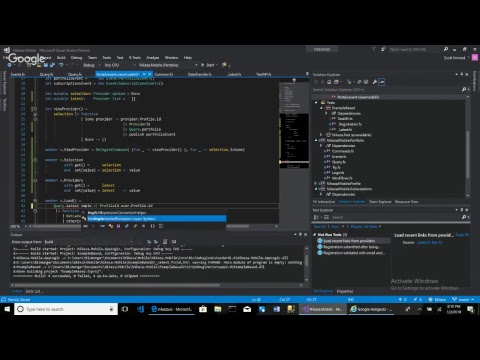Click the Solution Explorer vertical scrollbar thumb
This screenshot has height=360, width=480.
click(x=468, y=154)
